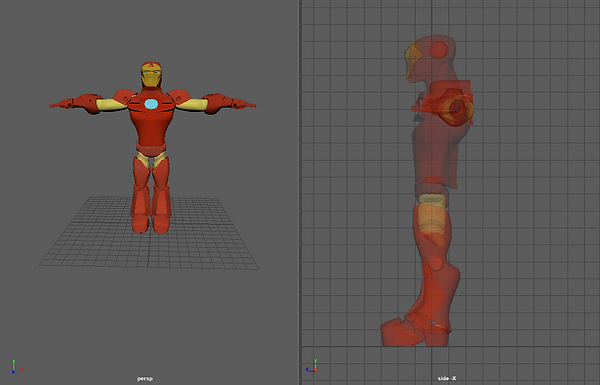600x385 pixels.
Task: Click the persp viewport label
Action: tap(145, 378)
